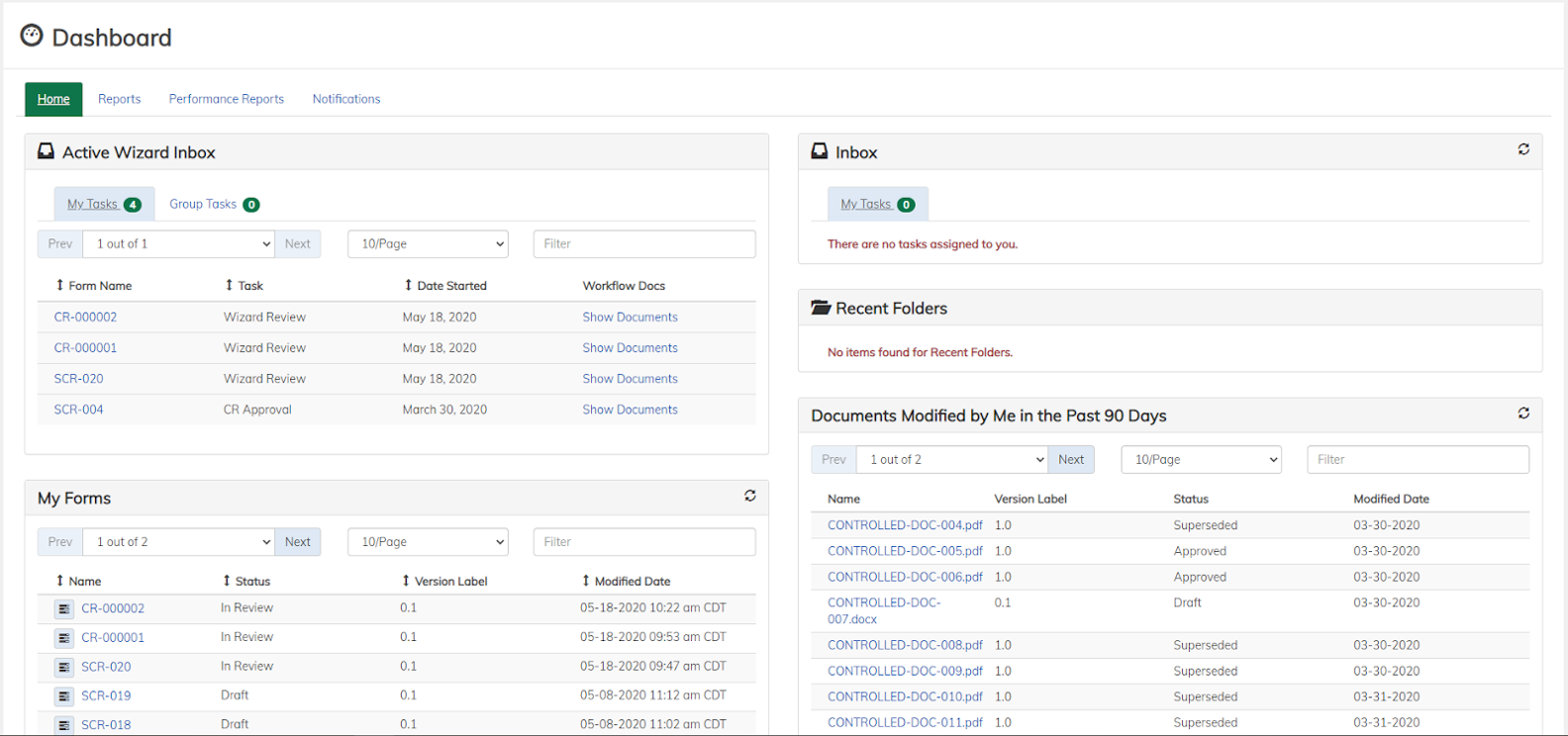Sort My Forms by Name column
The width and height of the screenshot is (1568, 736).
(x=78, y=582)
